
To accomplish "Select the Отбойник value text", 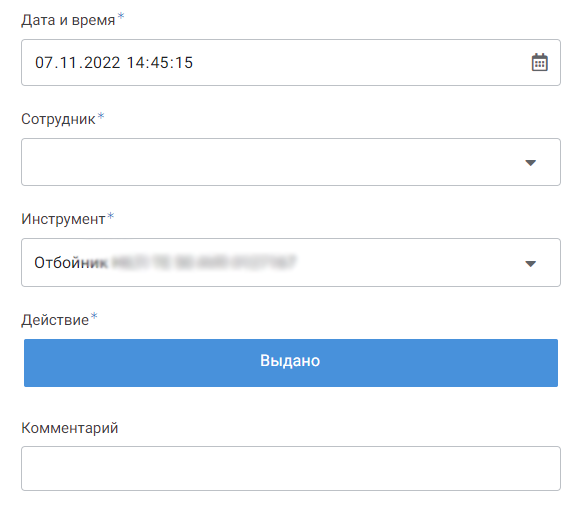I will (x=71, y=262).
